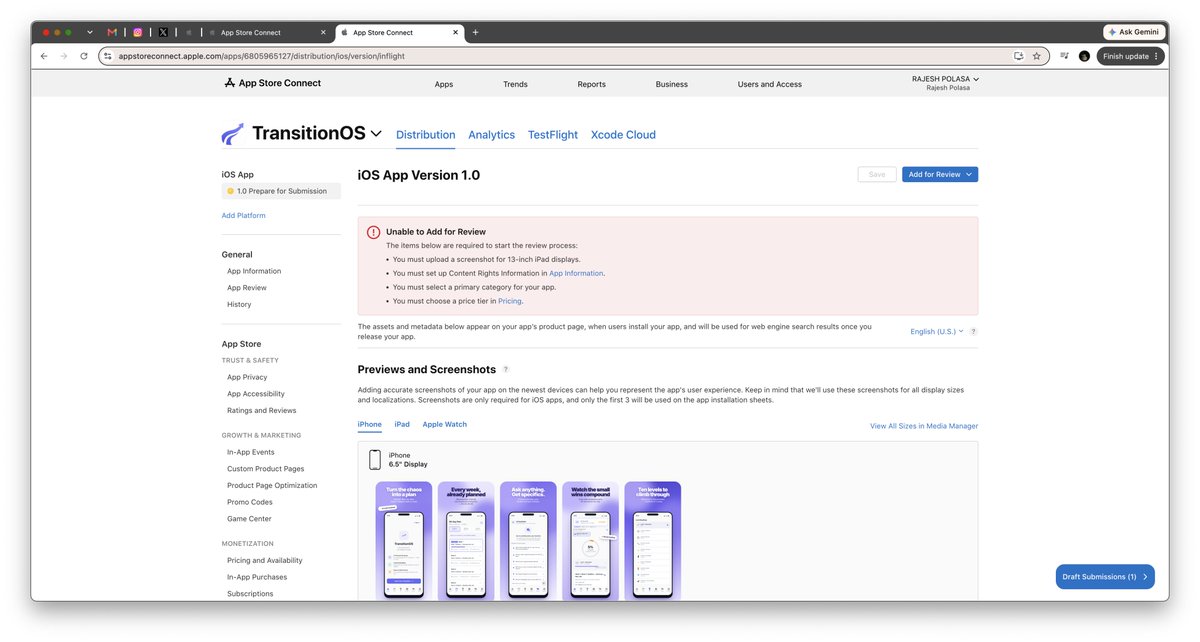Image resolution: width=1200 pixels, height=642 pixels.
Task: Click the TransitionOS app logo icon
Action: (x=233, y=134)
